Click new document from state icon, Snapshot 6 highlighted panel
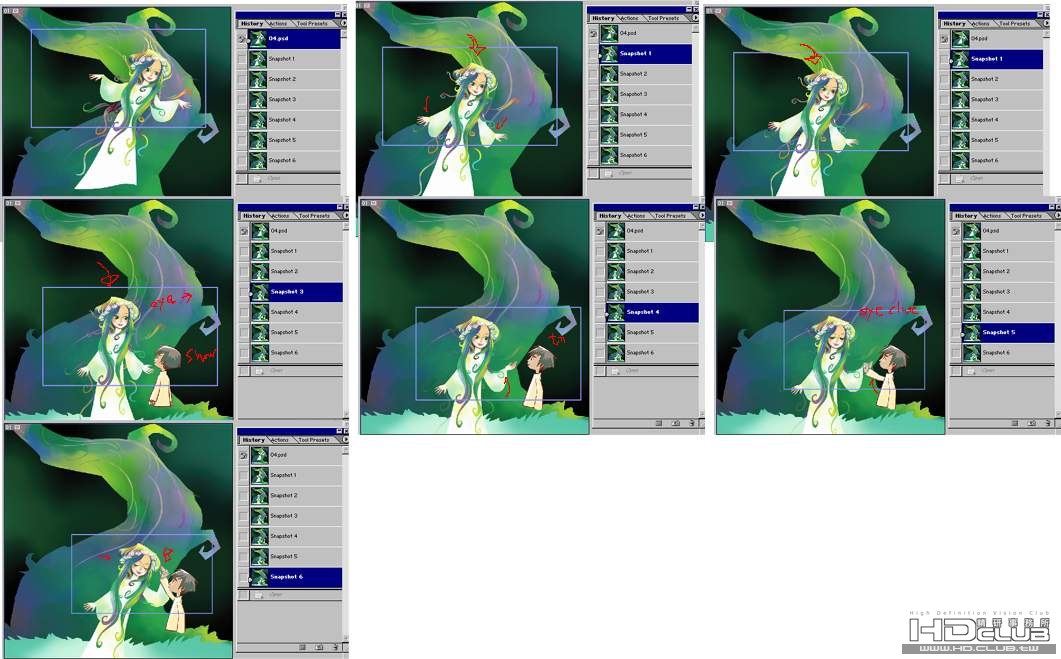 pos(302,647)
